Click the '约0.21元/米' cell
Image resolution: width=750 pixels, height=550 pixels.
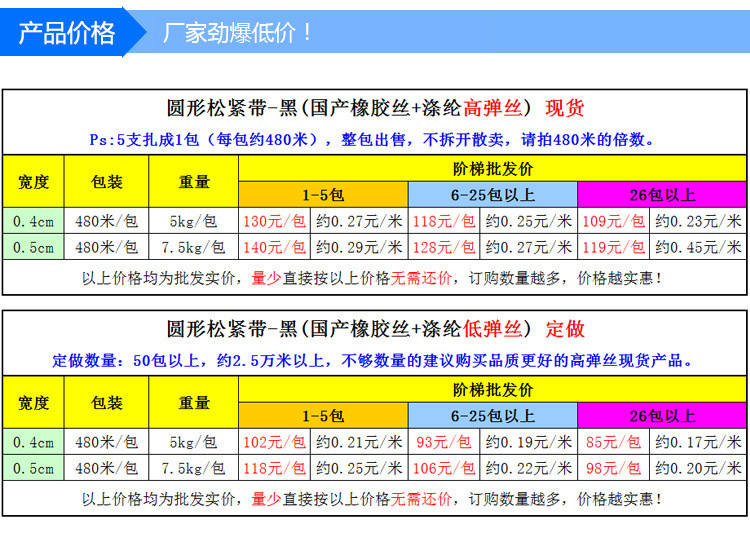pos(359,442)
